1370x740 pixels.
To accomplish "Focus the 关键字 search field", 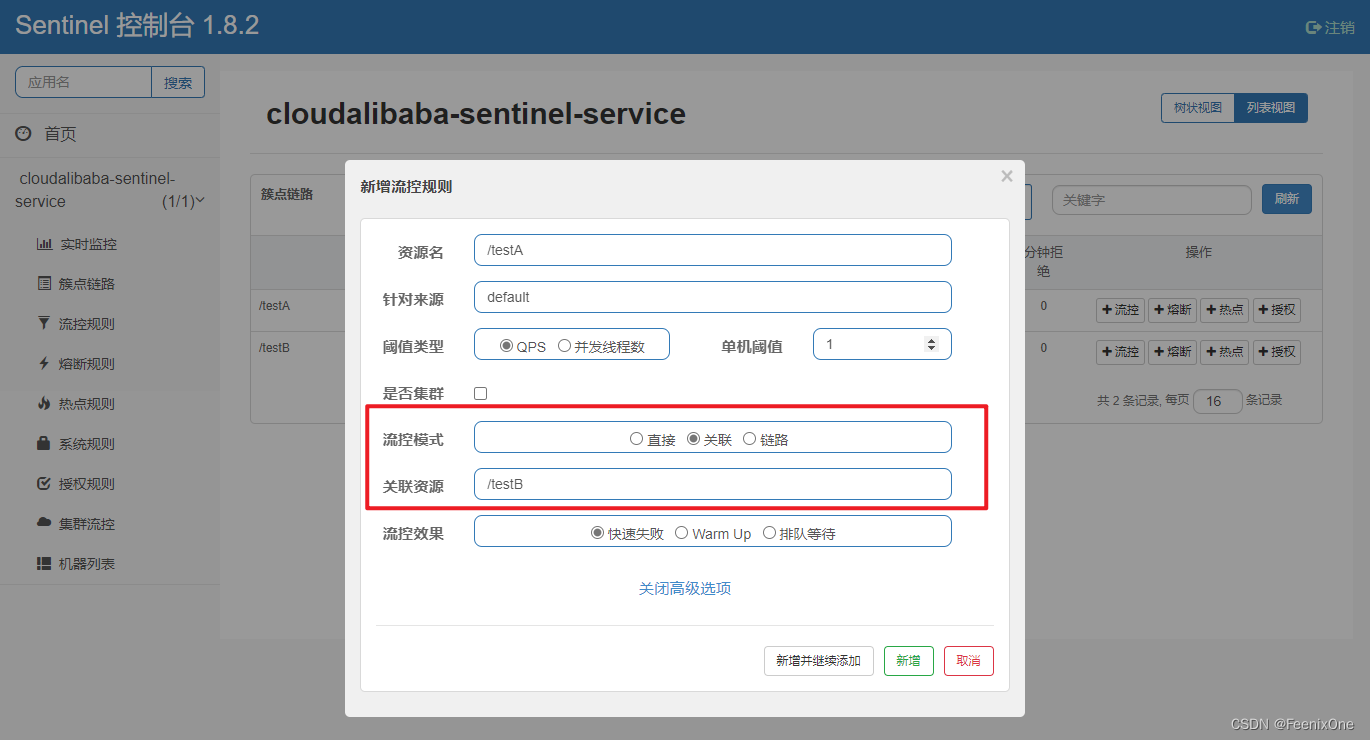I will point(1151,200).
